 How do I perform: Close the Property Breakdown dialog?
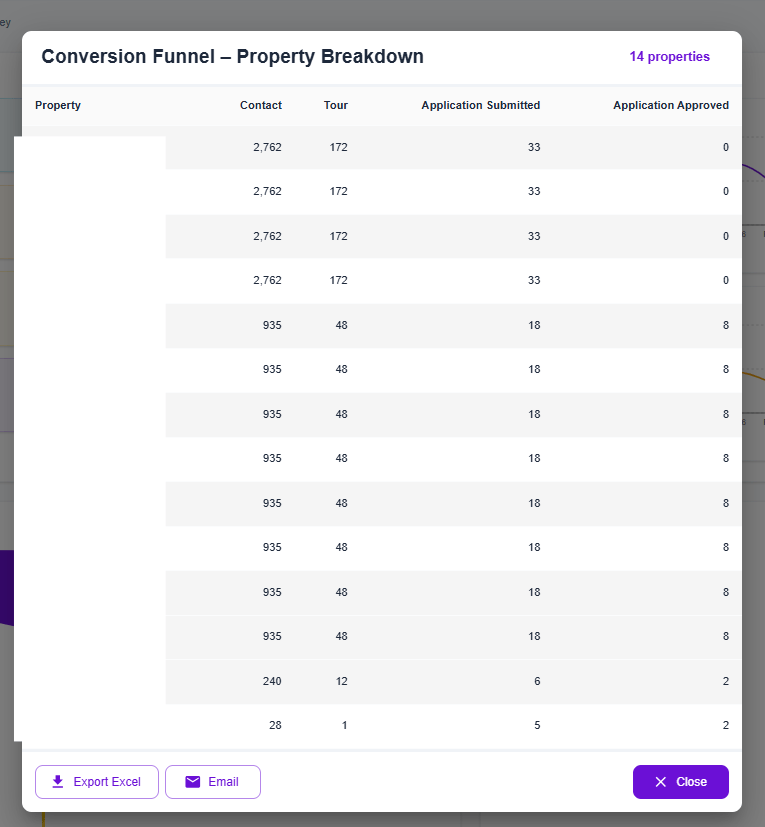click(x=680, y=782)
